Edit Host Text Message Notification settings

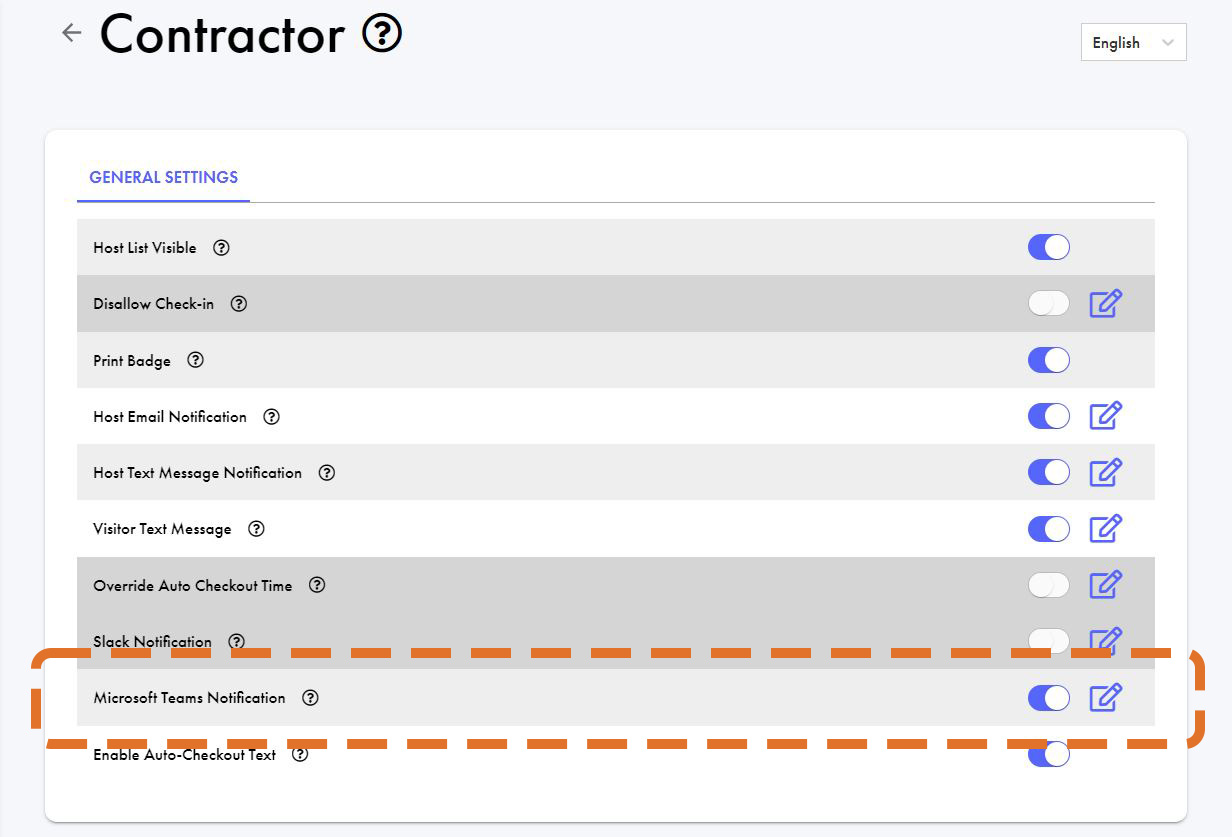(1105, 472)
